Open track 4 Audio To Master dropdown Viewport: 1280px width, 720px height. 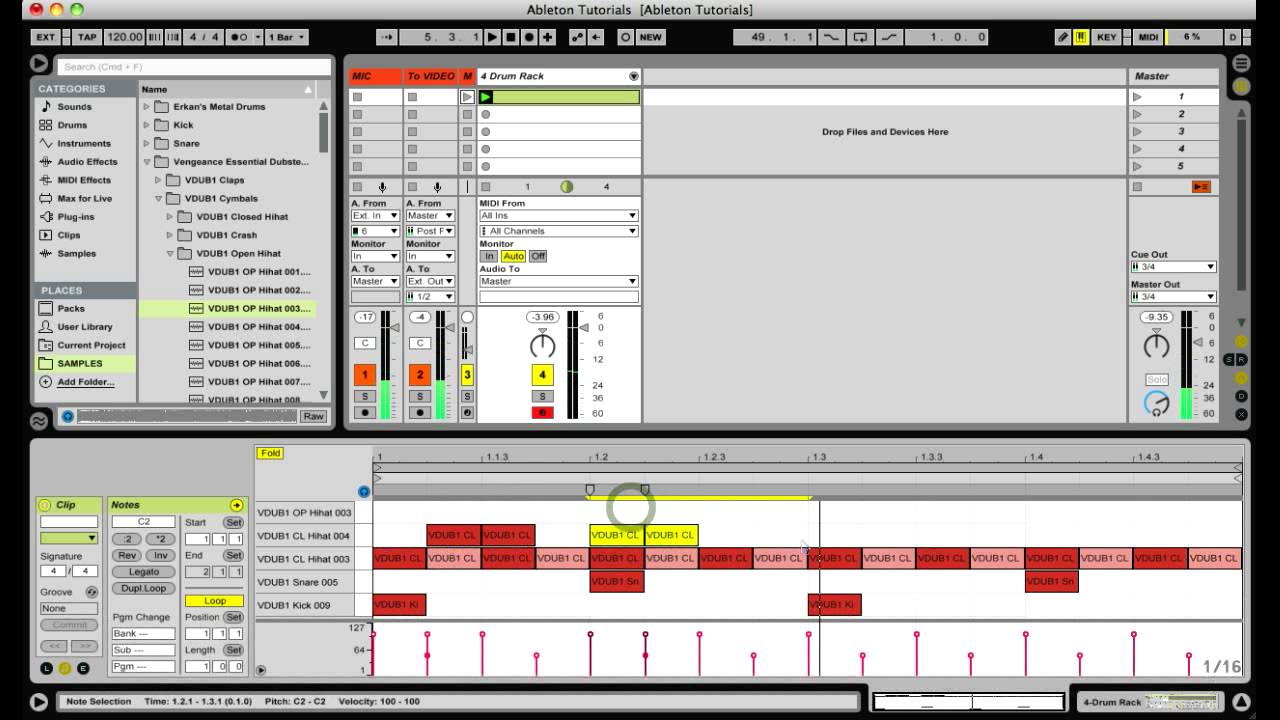pyautogui.click(x=558, y=281)
